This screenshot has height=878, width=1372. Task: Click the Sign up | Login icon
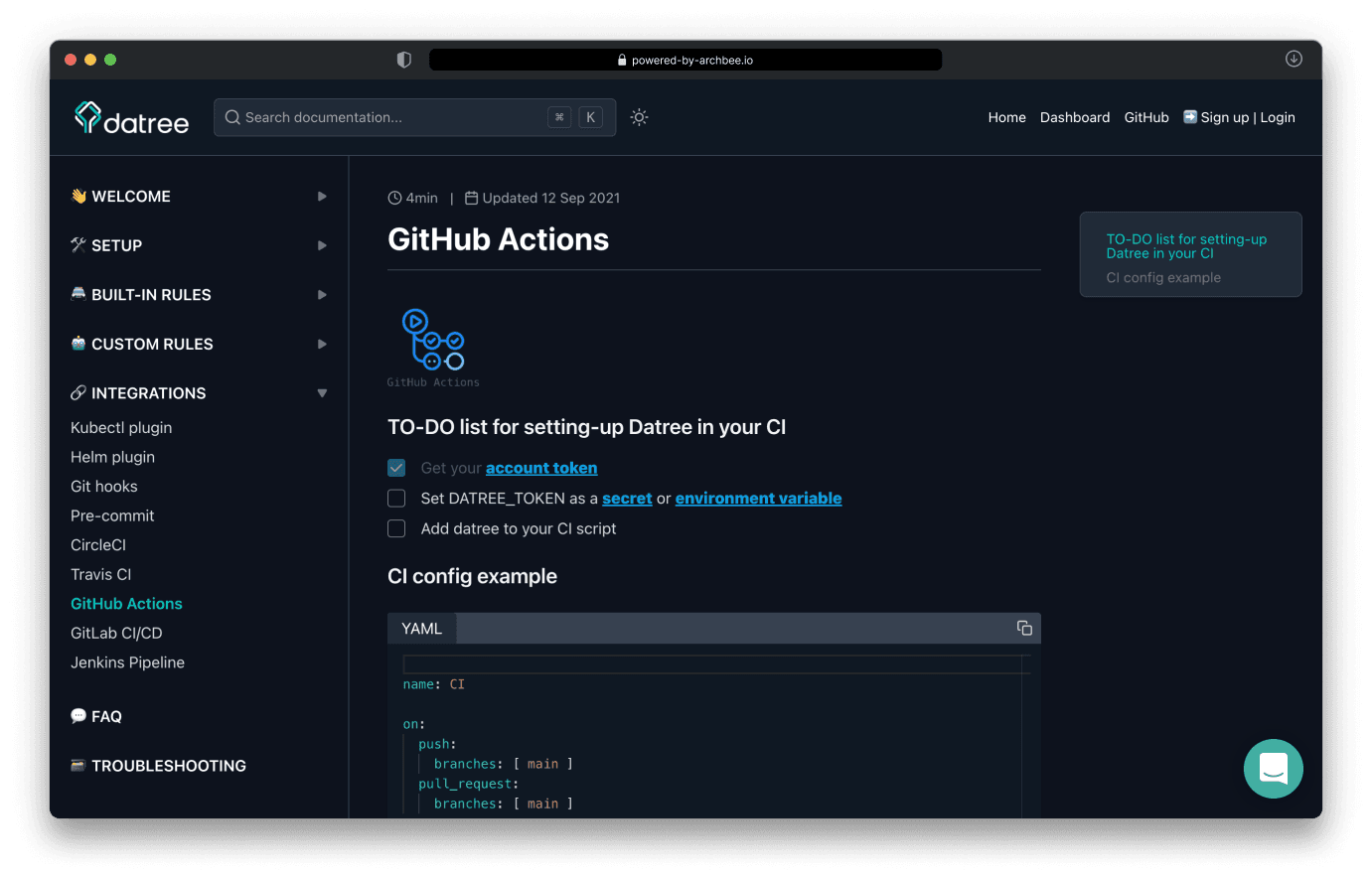(x=1190, y=117)
